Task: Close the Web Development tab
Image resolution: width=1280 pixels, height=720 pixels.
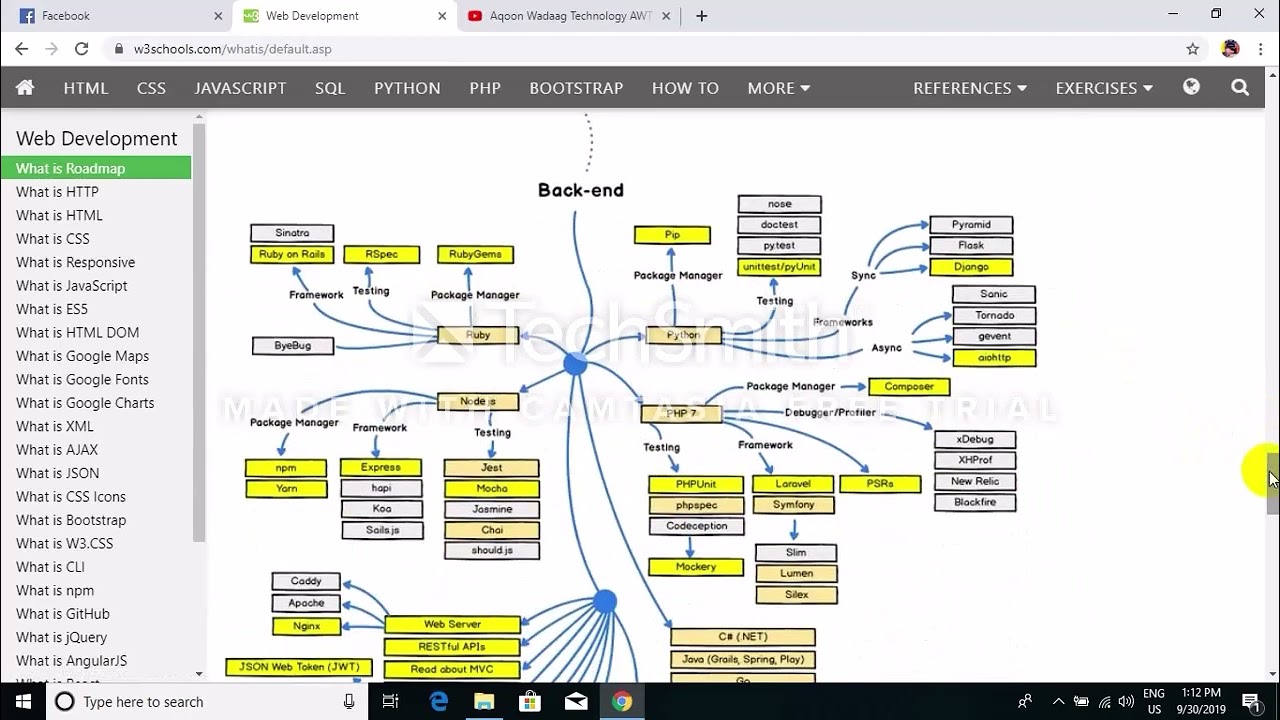Action: (x=443, y=16)
